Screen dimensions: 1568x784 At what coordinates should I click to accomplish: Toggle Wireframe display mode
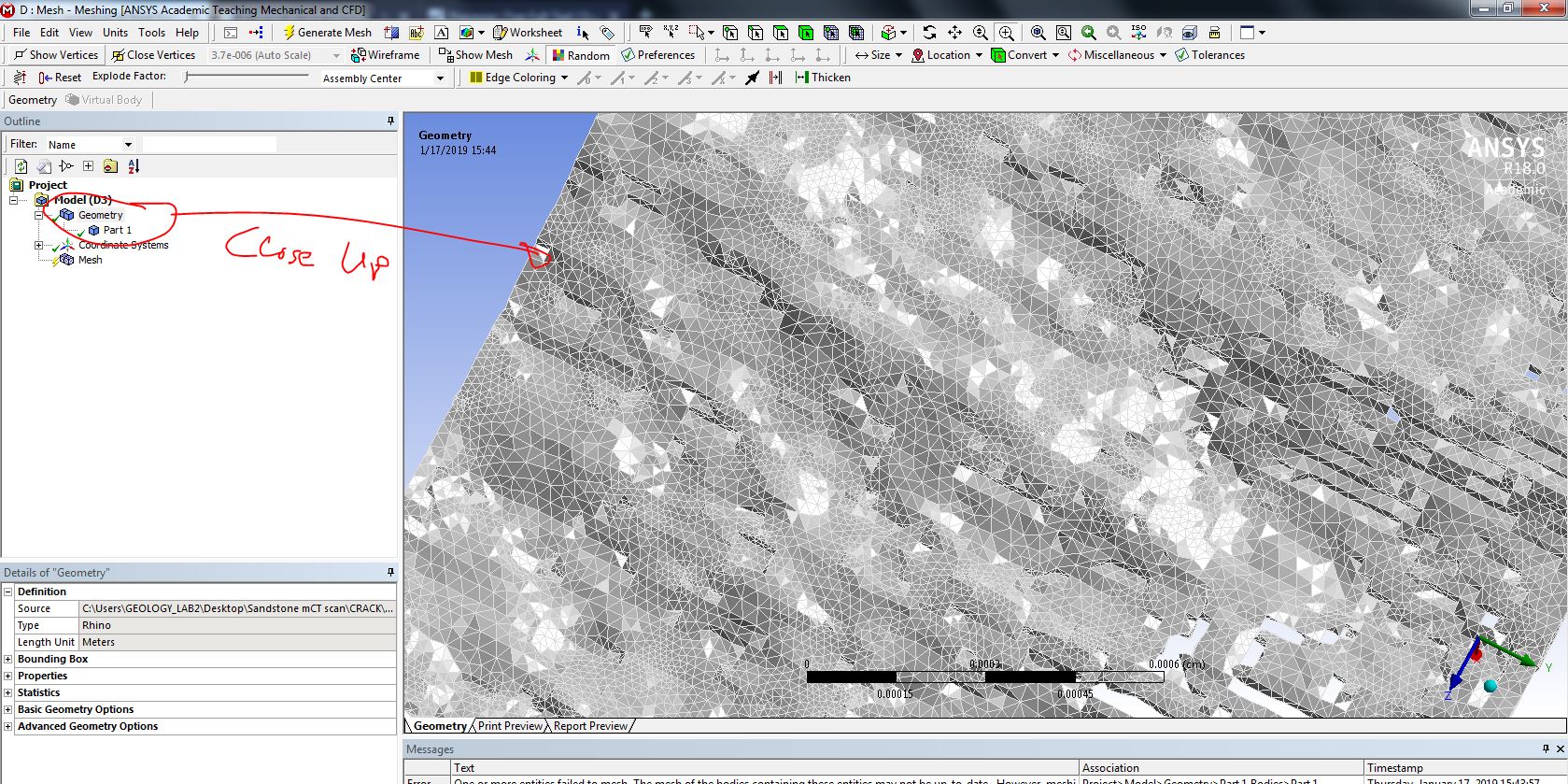[x=385, y=55]
